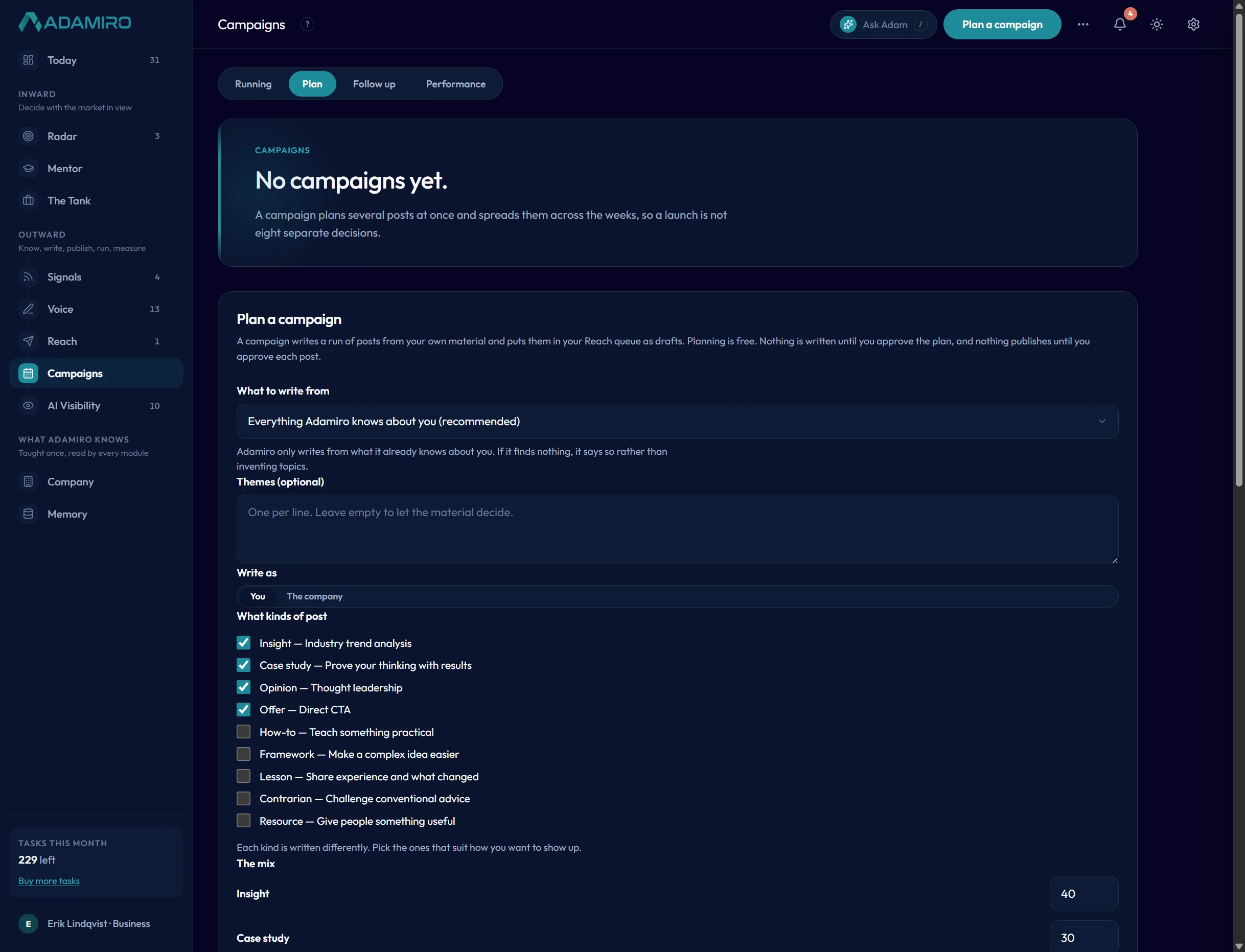Open AI Visibility in the sidebar
The image size is (1245, 952).
click(x=96, y=406)
